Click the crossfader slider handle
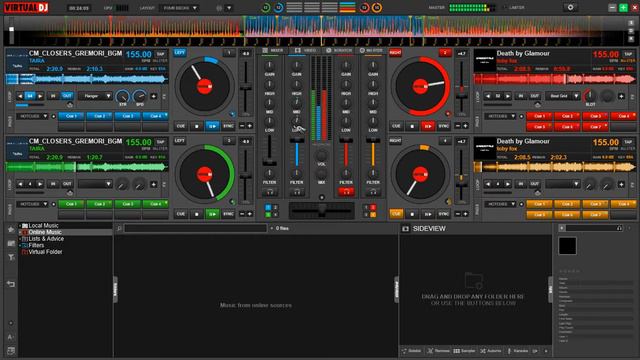The image size is (640, 360). (322, 211)
